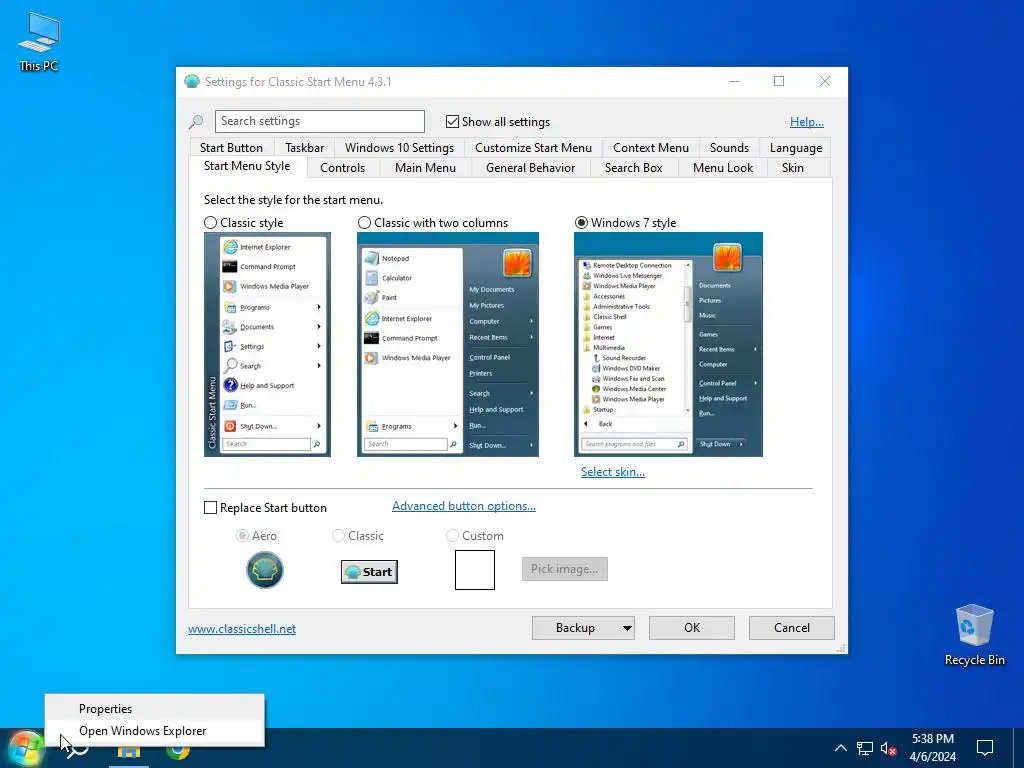Image resolution: width=1024 pixels, height=768 pixels.
Task: Visit the www.classicshell.net link
Action: click(x=242, y=629)
